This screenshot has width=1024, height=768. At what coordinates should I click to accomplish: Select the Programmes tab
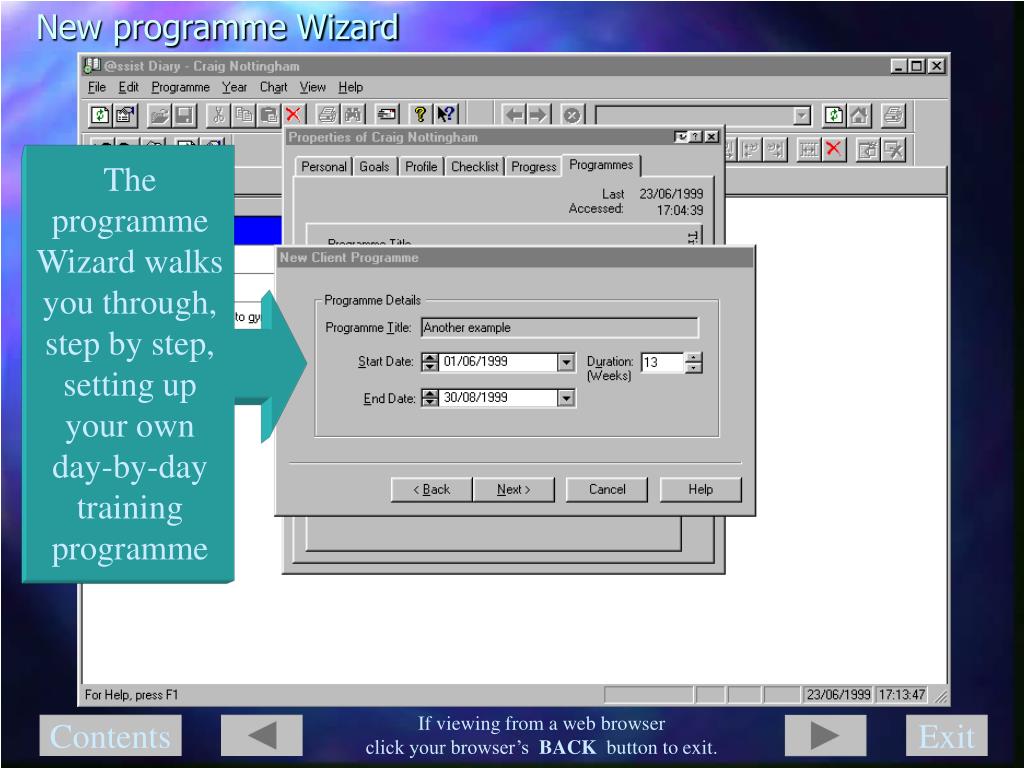601,165
